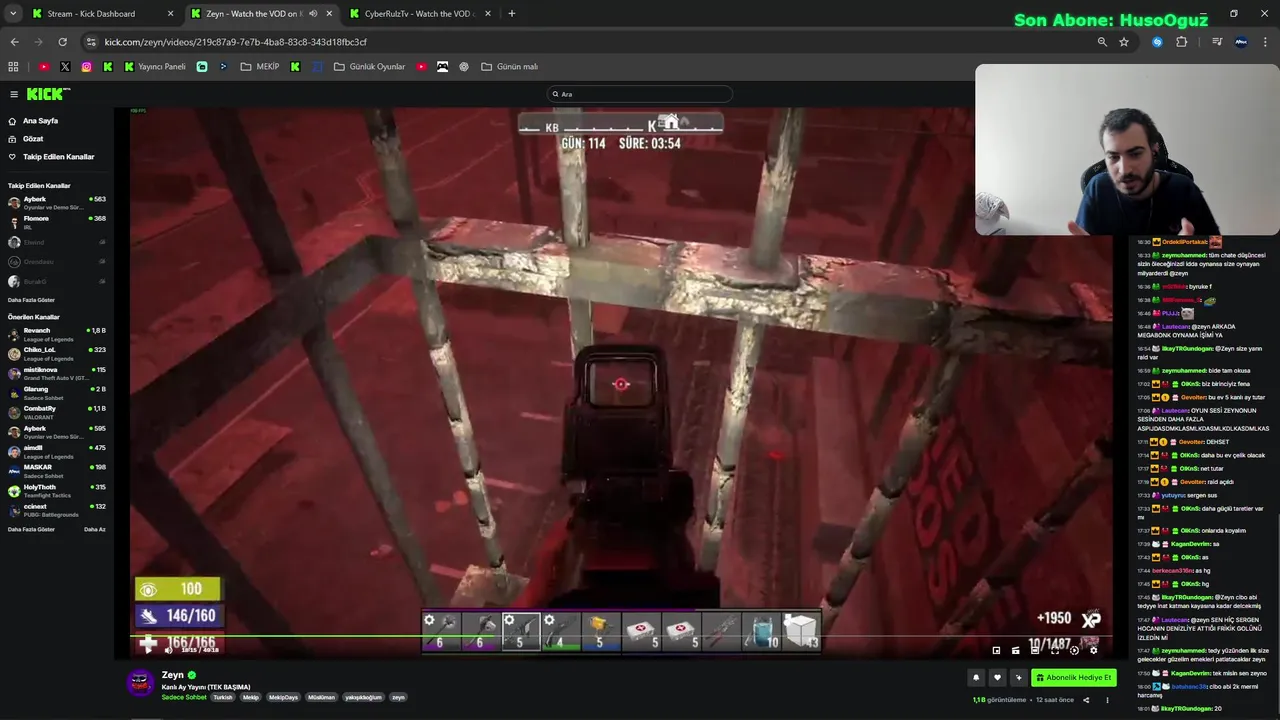Open the Günlük Oyunlar bookmarks folder

(370, 67)
